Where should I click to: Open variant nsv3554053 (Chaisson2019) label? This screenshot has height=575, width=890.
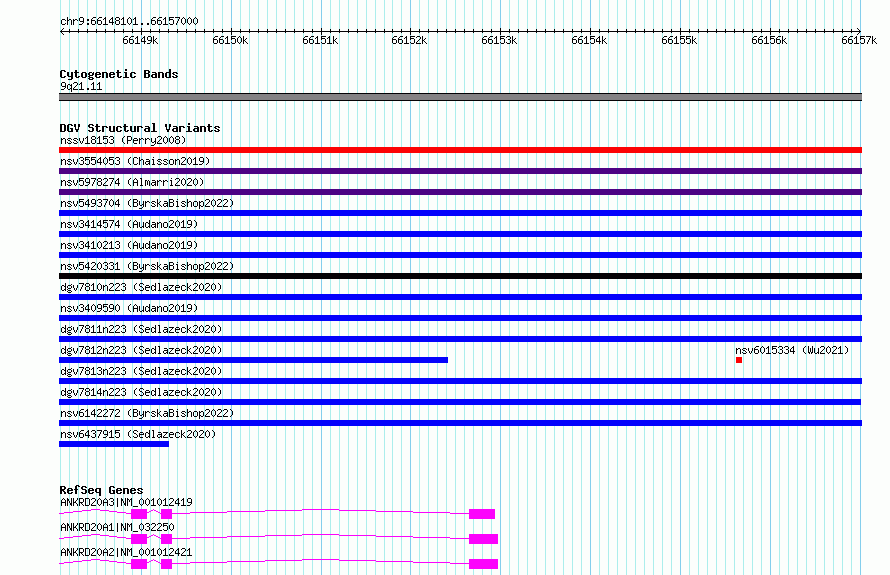point(135,161)
